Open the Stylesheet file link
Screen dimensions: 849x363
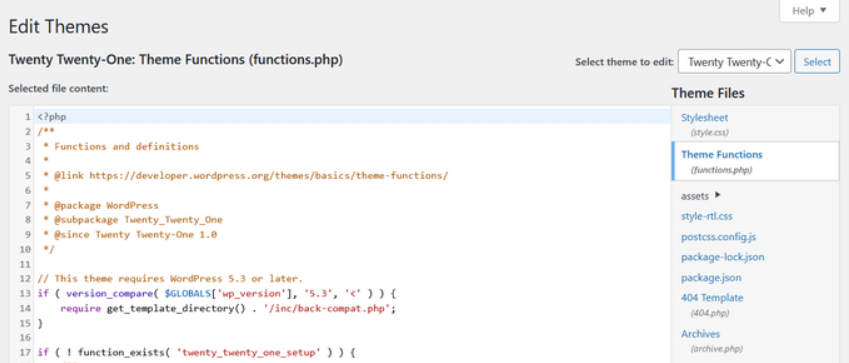click(704, 118)
